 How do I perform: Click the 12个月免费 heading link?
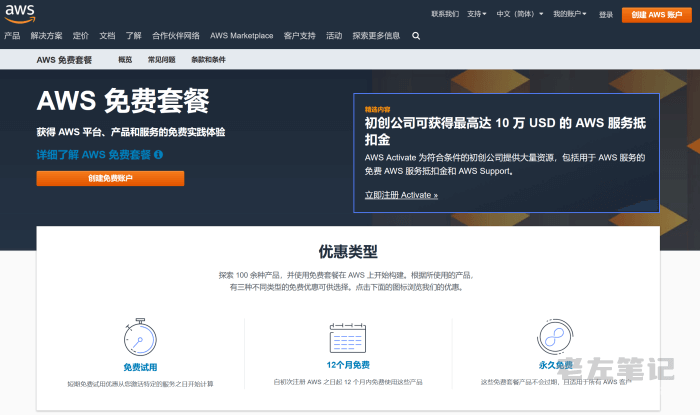(348, 365)
